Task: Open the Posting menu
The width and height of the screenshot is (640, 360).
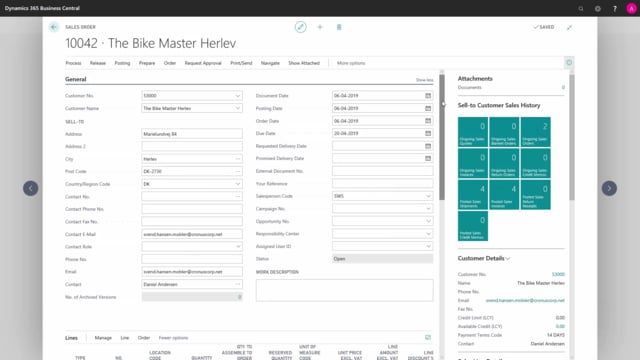Action: click(x=122, y=63)
